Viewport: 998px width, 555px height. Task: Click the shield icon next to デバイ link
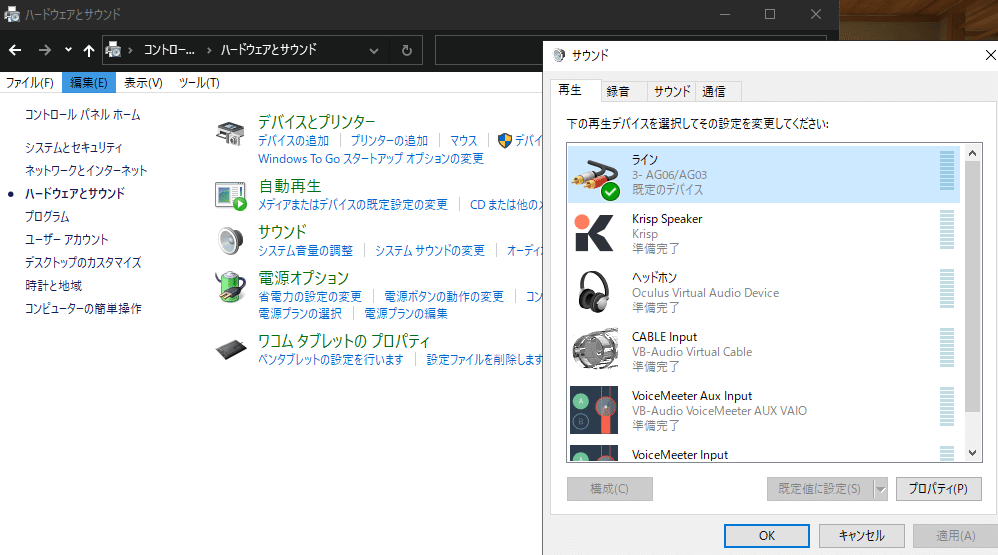[x=505, y=141]
